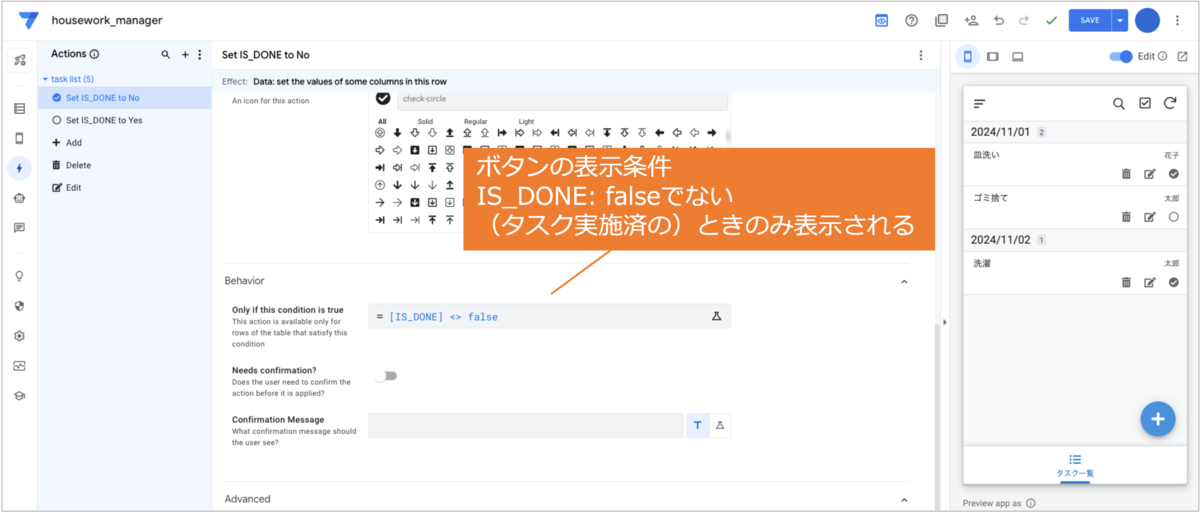Viewport: 1200px width, 512px height.
Task: Click the SAVE button
Action: [1090, 20]
